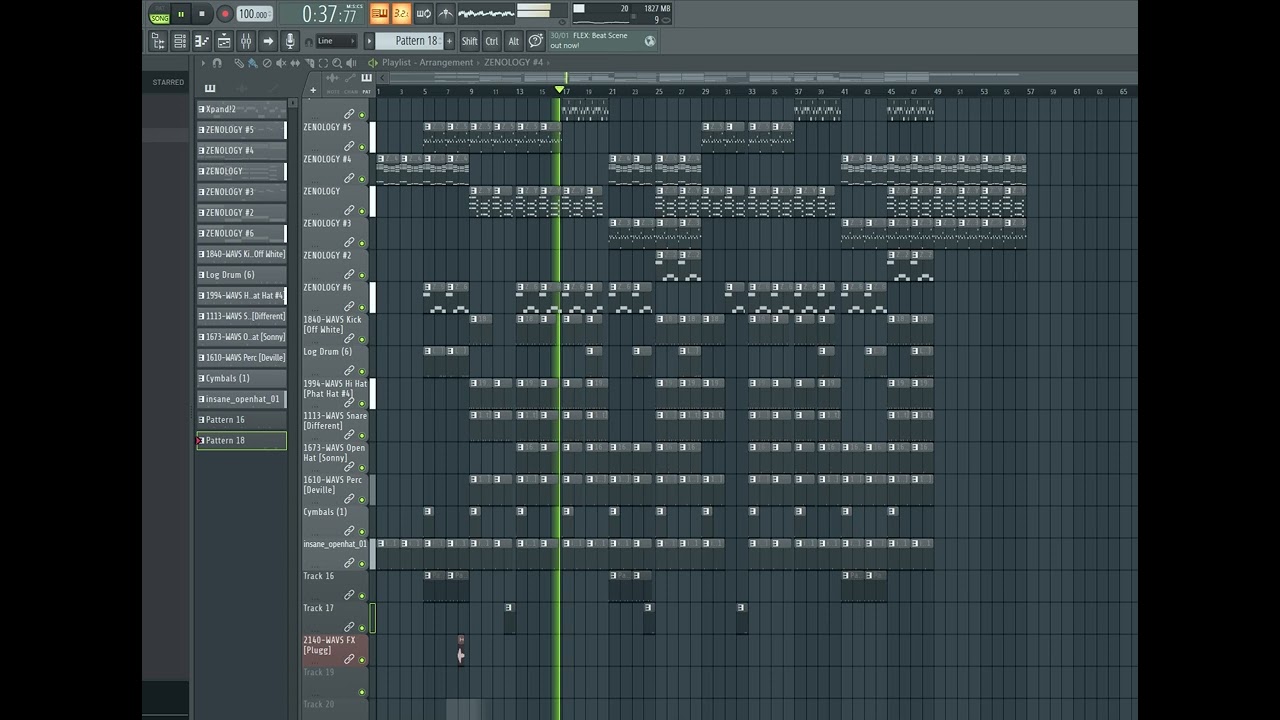1280x720 pixels.
Task: Select the Draw pencil tool
Action: pos(239,63)
